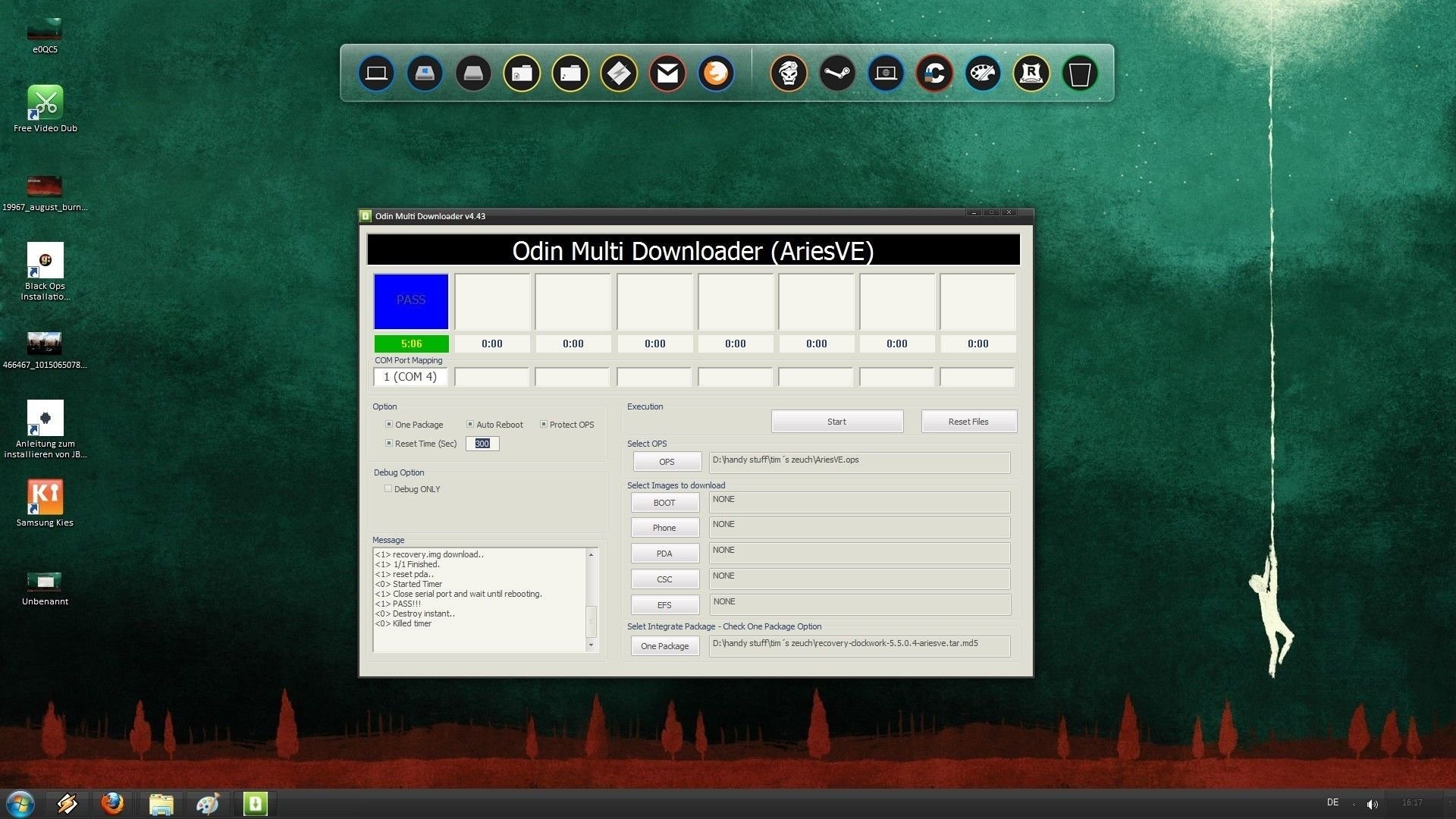
Task: Open the e0QC5 desktop image file
Action: click(45, 36)
